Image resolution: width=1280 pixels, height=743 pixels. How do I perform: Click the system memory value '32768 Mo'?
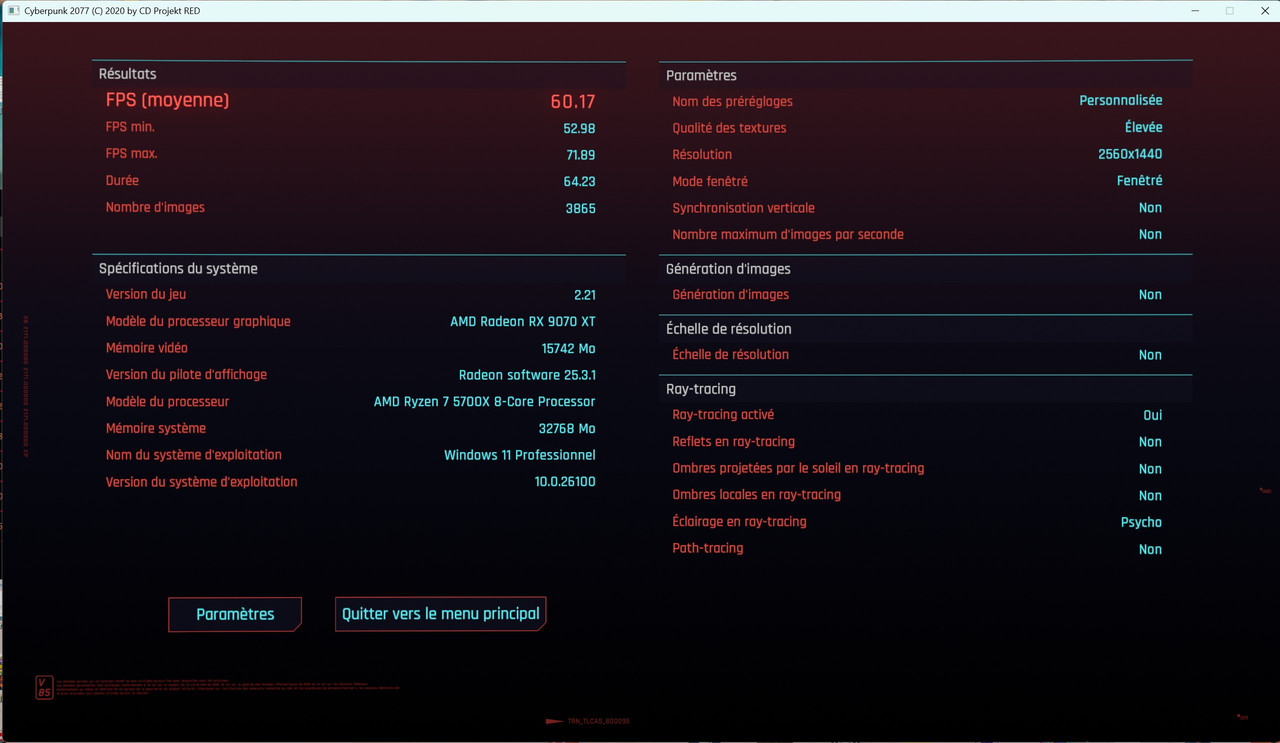coord(567,428)
